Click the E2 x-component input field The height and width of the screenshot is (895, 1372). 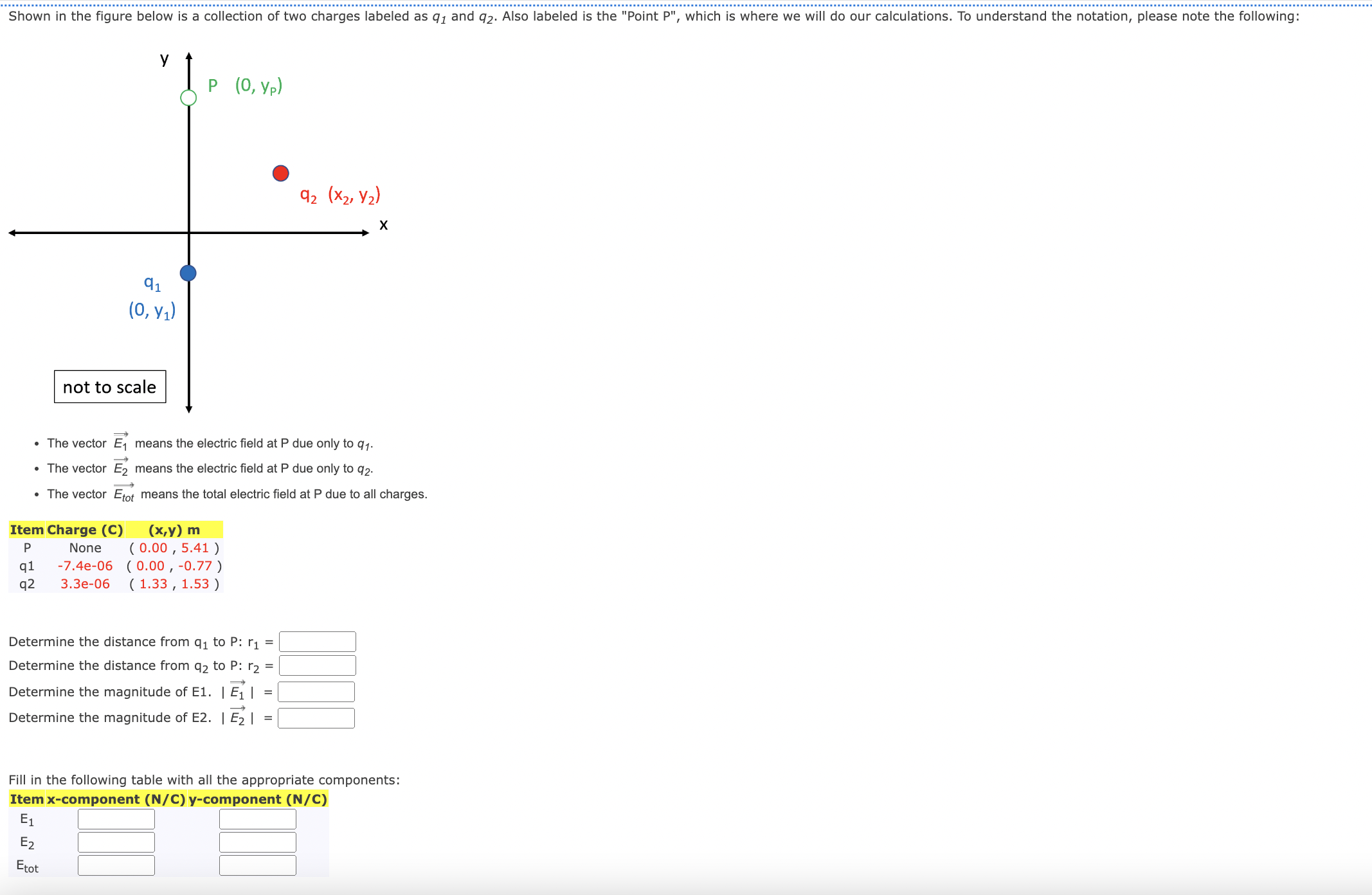(x=116, y=842)
